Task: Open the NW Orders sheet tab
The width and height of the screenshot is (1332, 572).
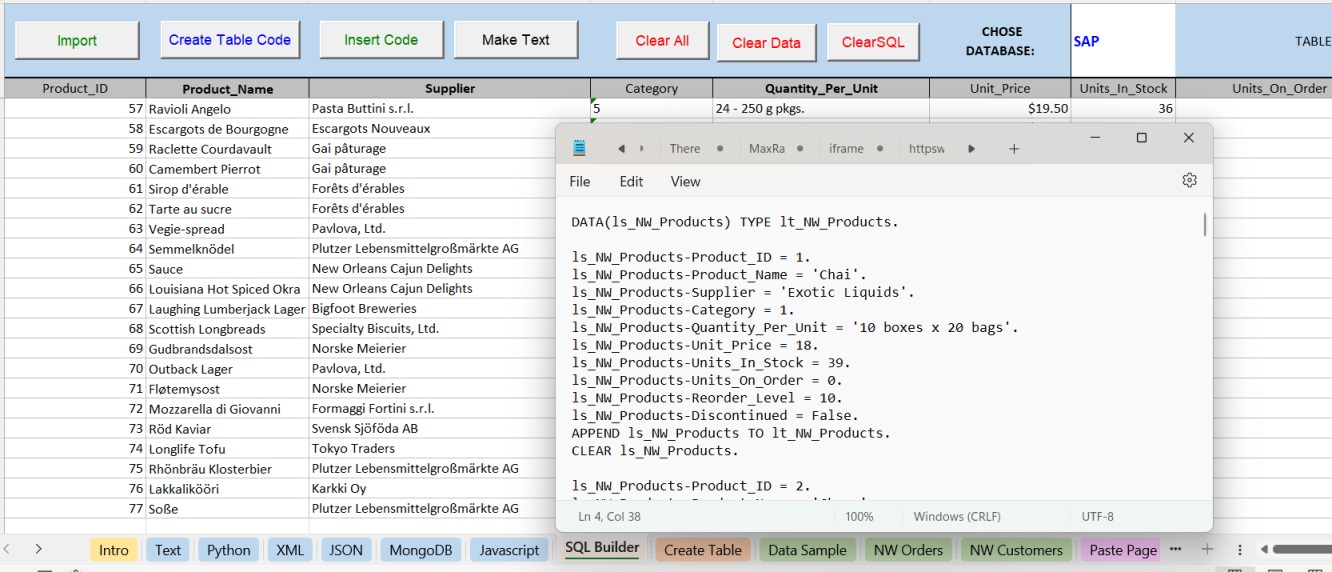Action: pos(908,550)
